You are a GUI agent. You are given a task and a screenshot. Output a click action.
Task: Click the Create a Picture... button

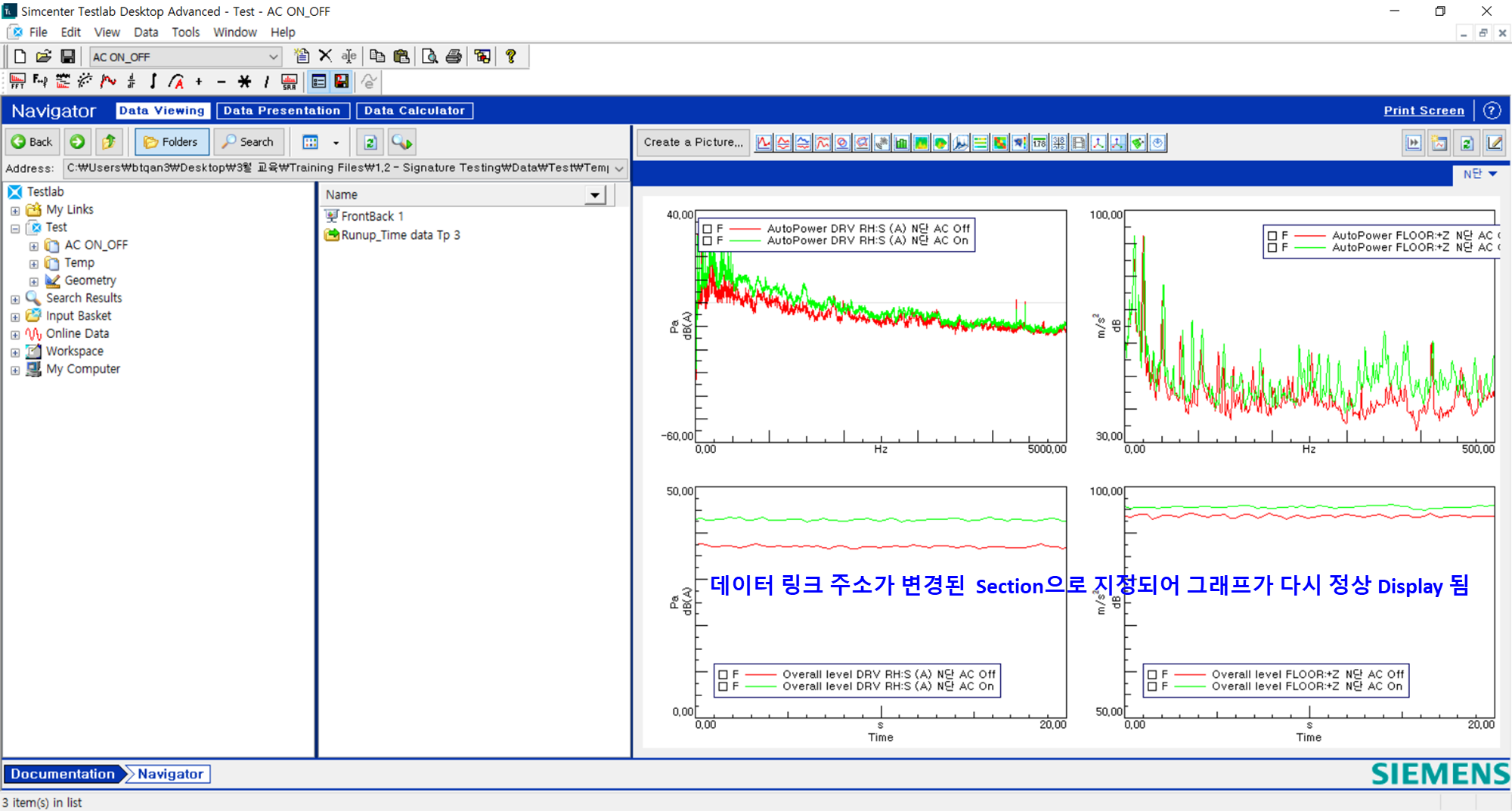tap(693, 142)
